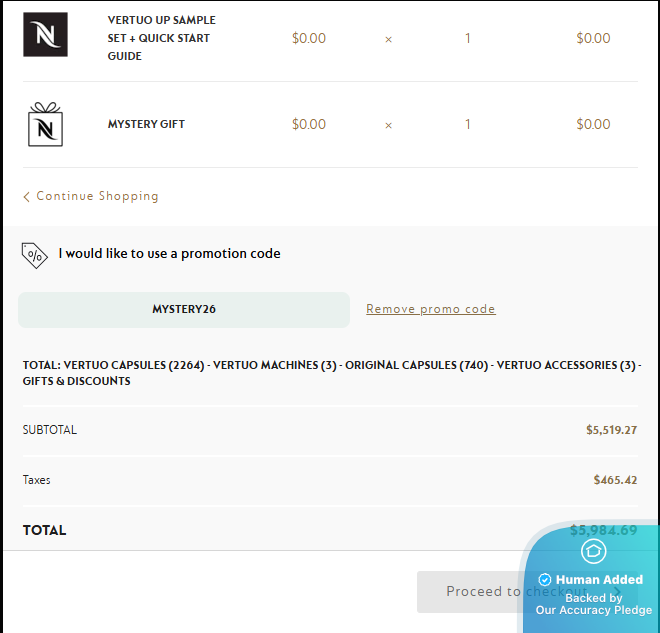The image size is (660, 633).
Task: Click the Mystery Gift box icon
Action: [45, 125]
